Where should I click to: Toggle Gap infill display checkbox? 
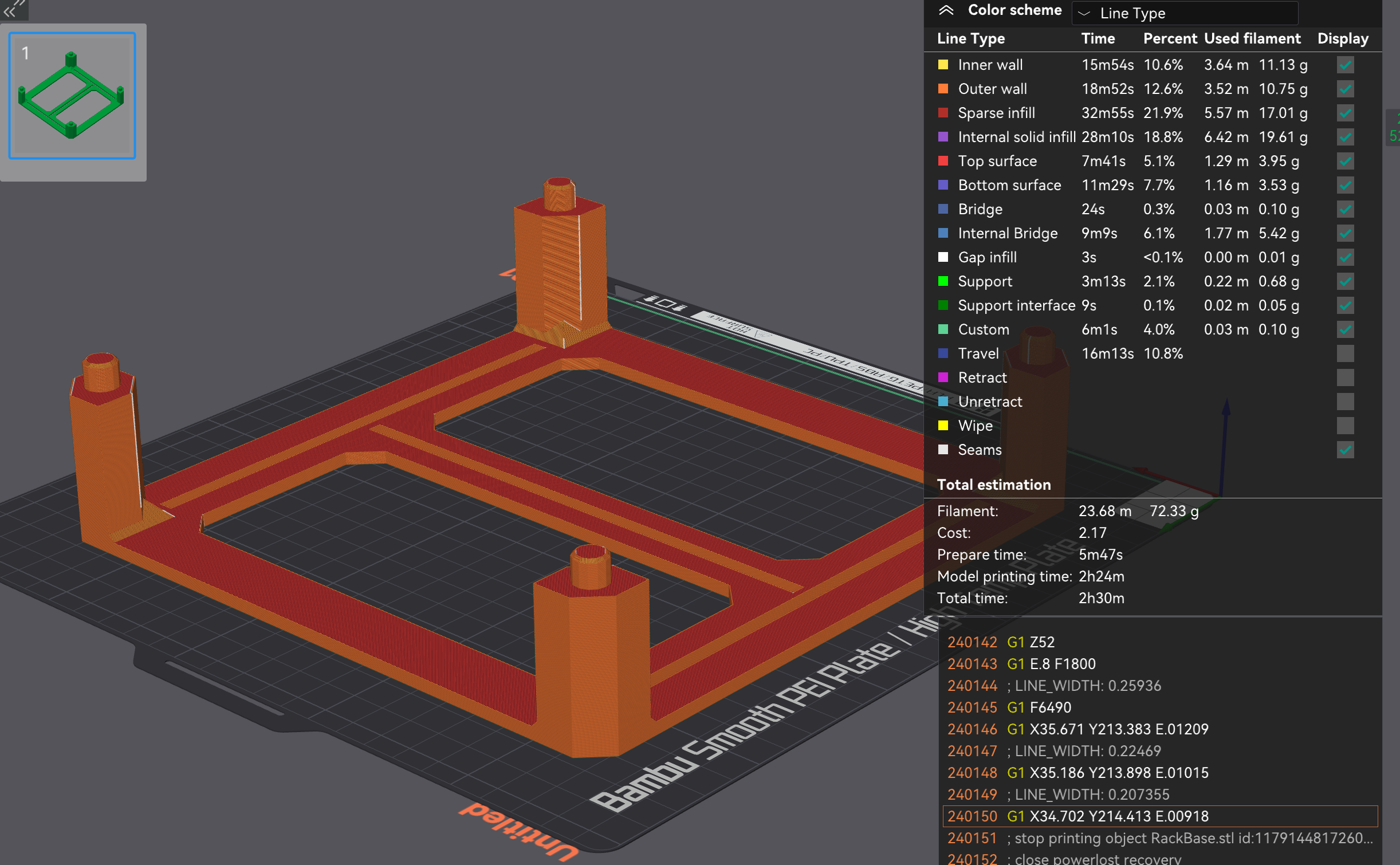1345,257
